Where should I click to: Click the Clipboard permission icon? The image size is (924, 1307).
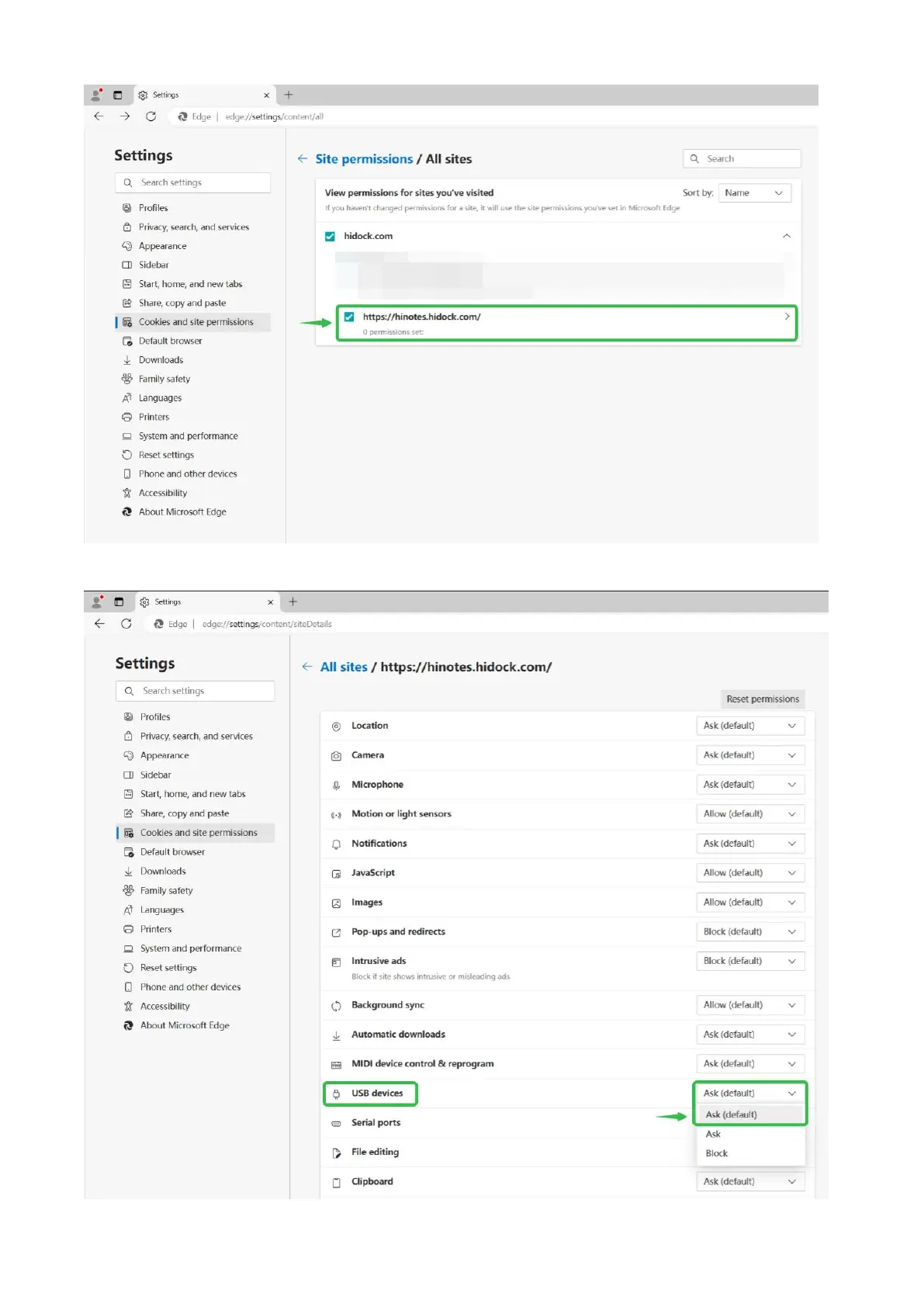pos(336,1183)
